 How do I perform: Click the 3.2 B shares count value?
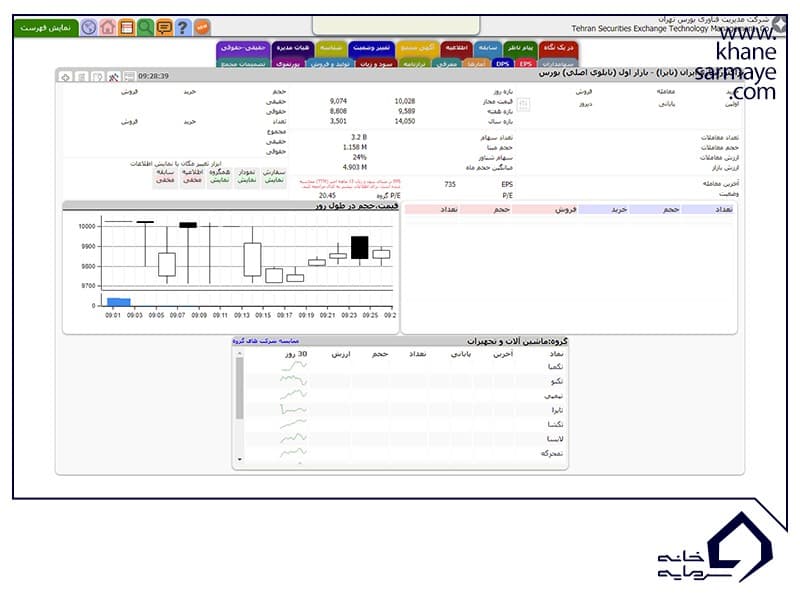pyautogui.click(x=359, y=137)
